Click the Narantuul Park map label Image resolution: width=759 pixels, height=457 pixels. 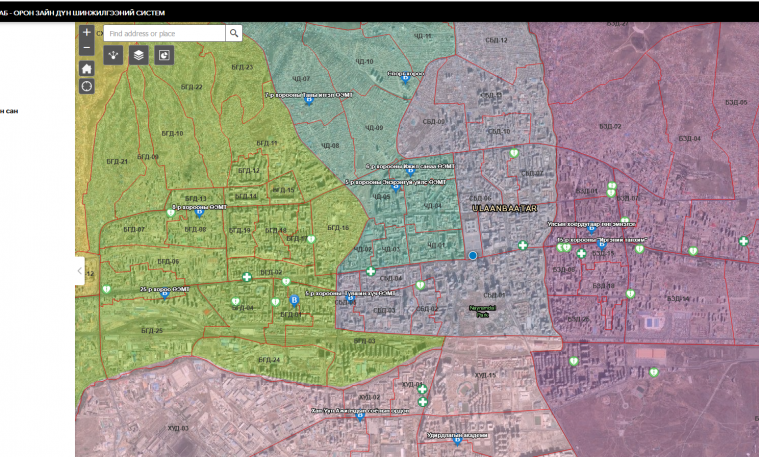[x=482, y=311]
